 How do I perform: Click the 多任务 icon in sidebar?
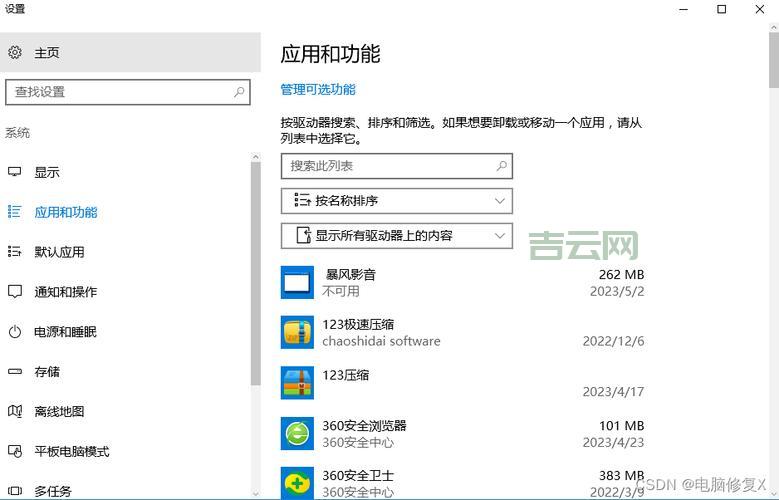click(x=15, y=491)
